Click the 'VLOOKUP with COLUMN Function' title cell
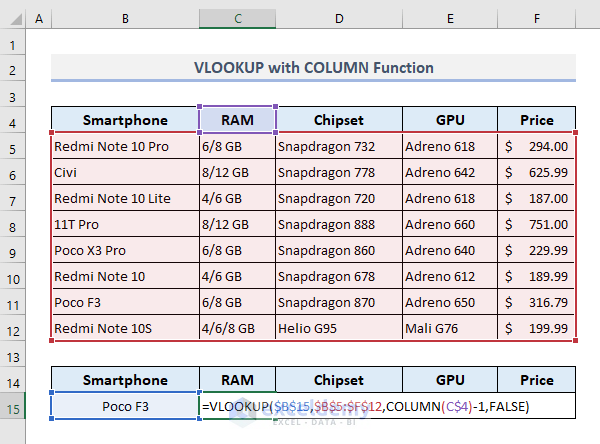 313,68
